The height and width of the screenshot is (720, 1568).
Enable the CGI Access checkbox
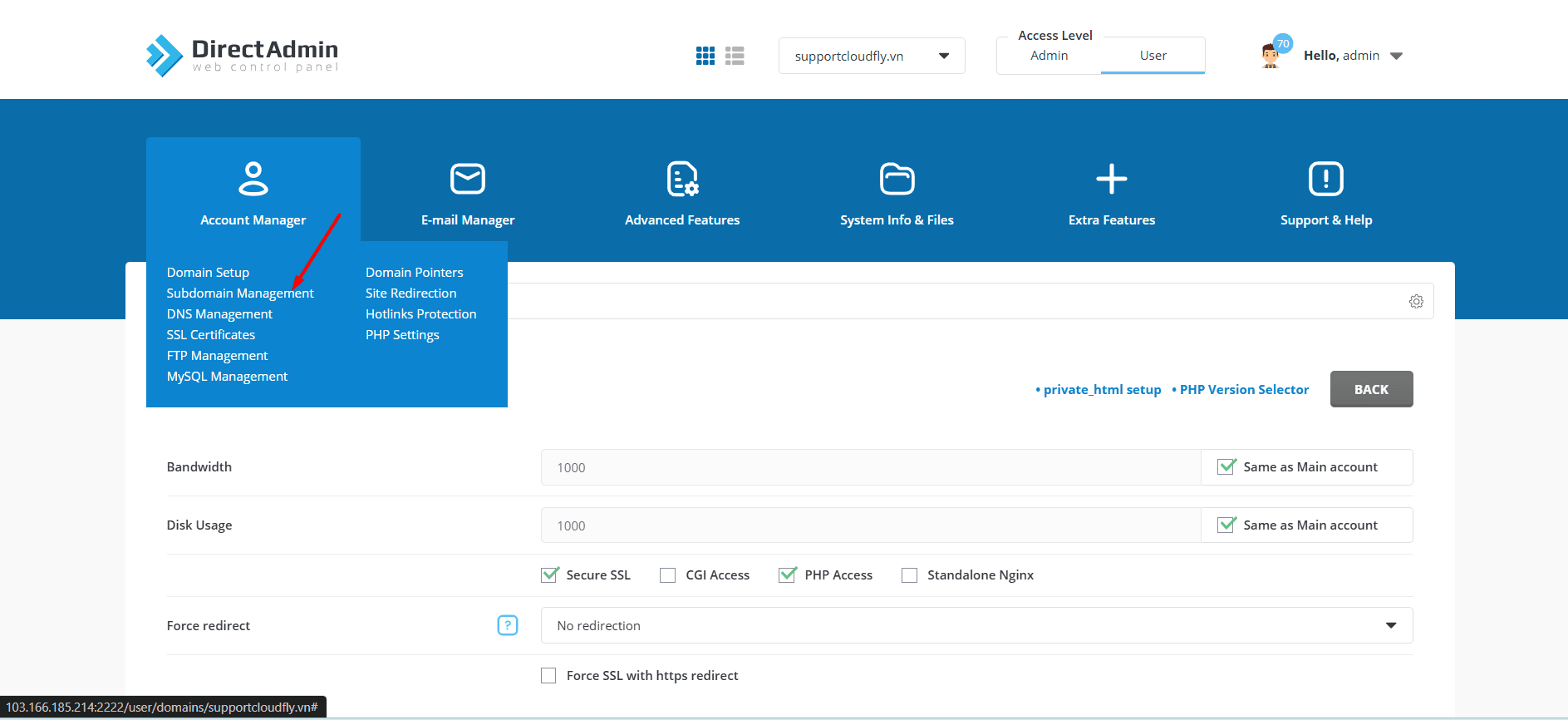click(667, 575)
